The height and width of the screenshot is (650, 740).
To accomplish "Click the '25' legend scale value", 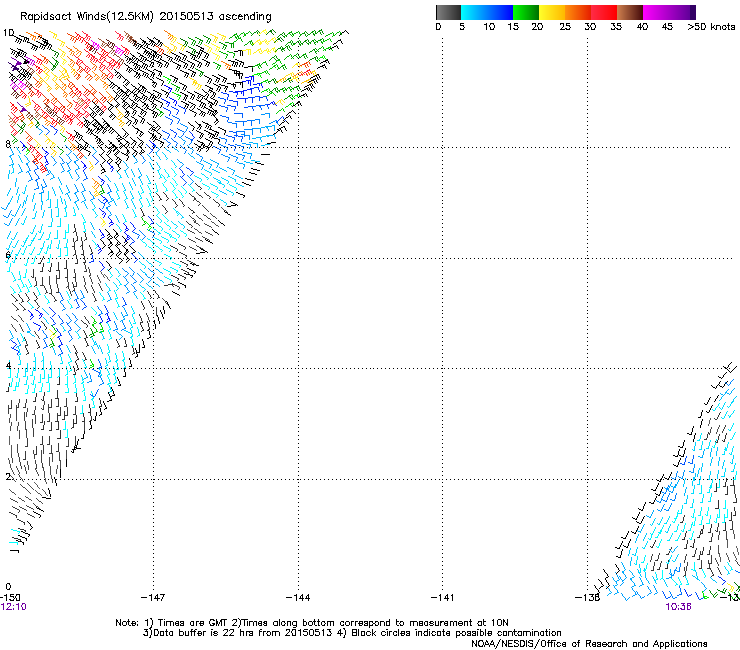I will click(565, 27).
